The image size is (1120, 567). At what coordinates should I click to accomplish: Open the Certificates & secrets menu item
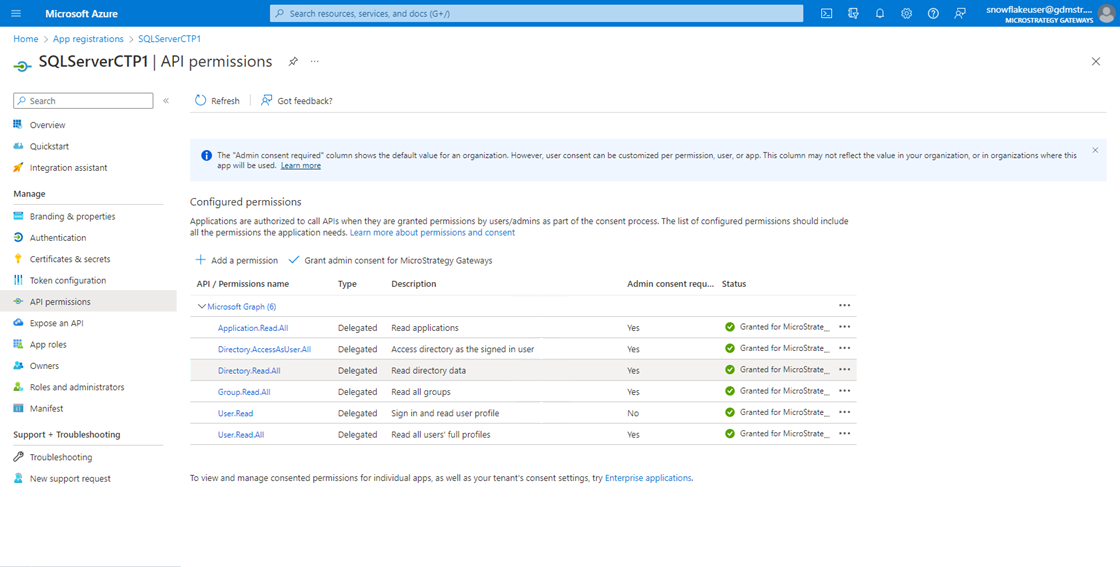[x=70, y=259]
